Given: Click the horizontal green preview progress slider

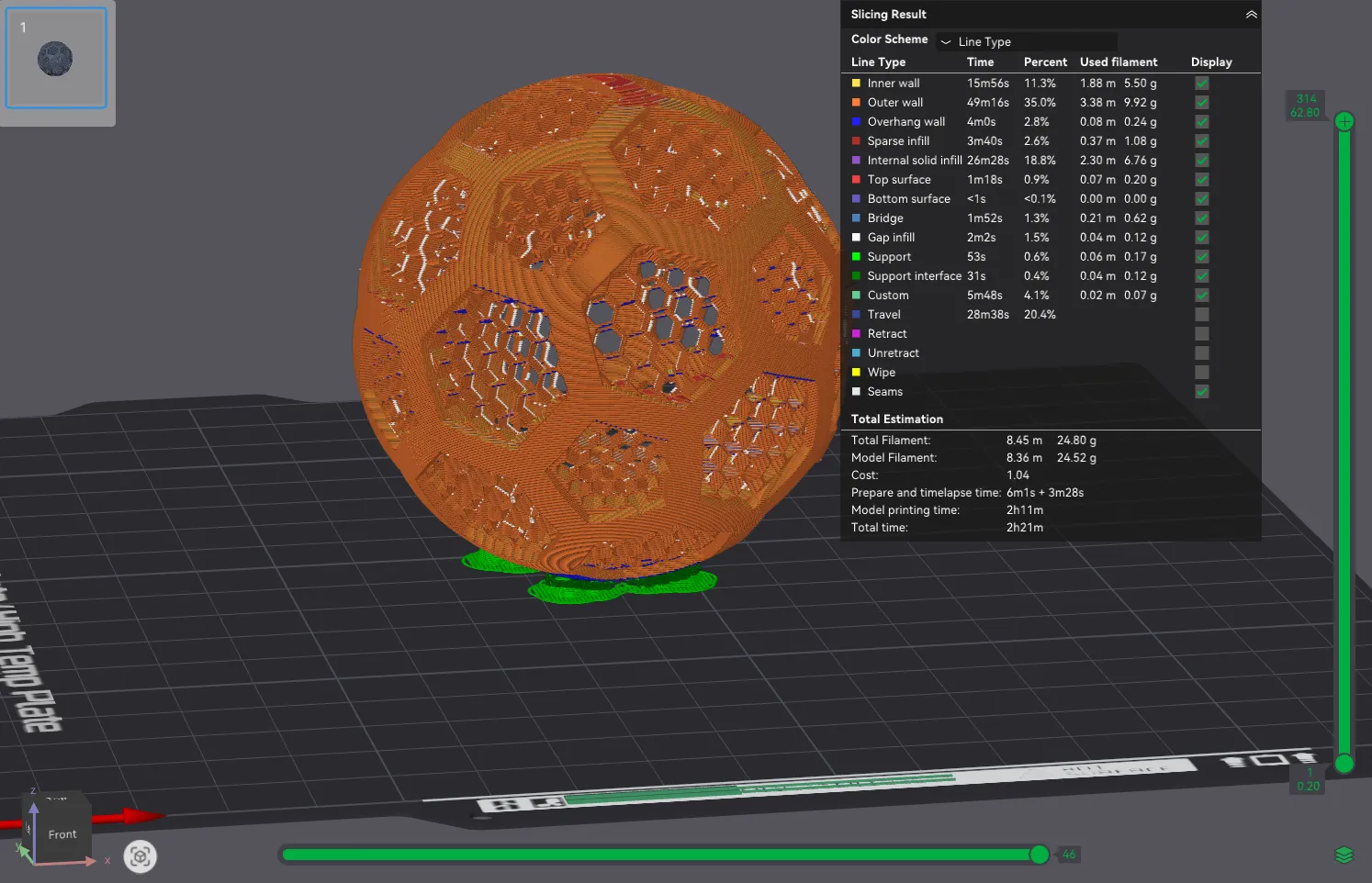Looking at the screenshot, I should 661,854.
